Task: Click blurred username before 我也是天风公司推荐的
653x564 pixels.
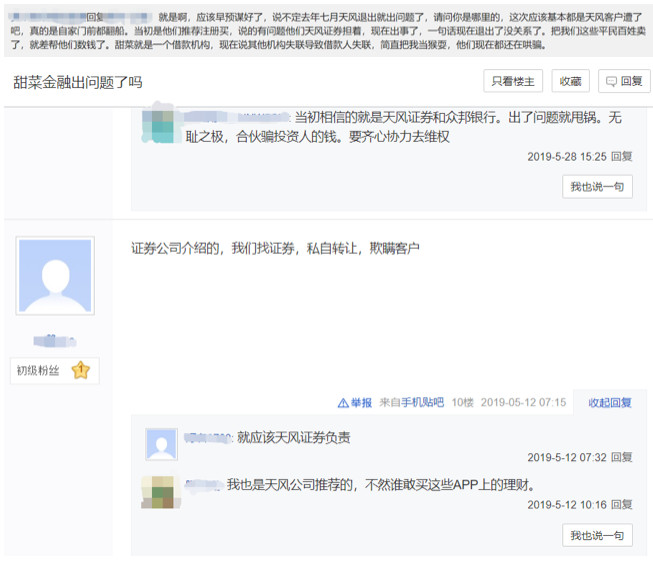Action: (204, 485)
